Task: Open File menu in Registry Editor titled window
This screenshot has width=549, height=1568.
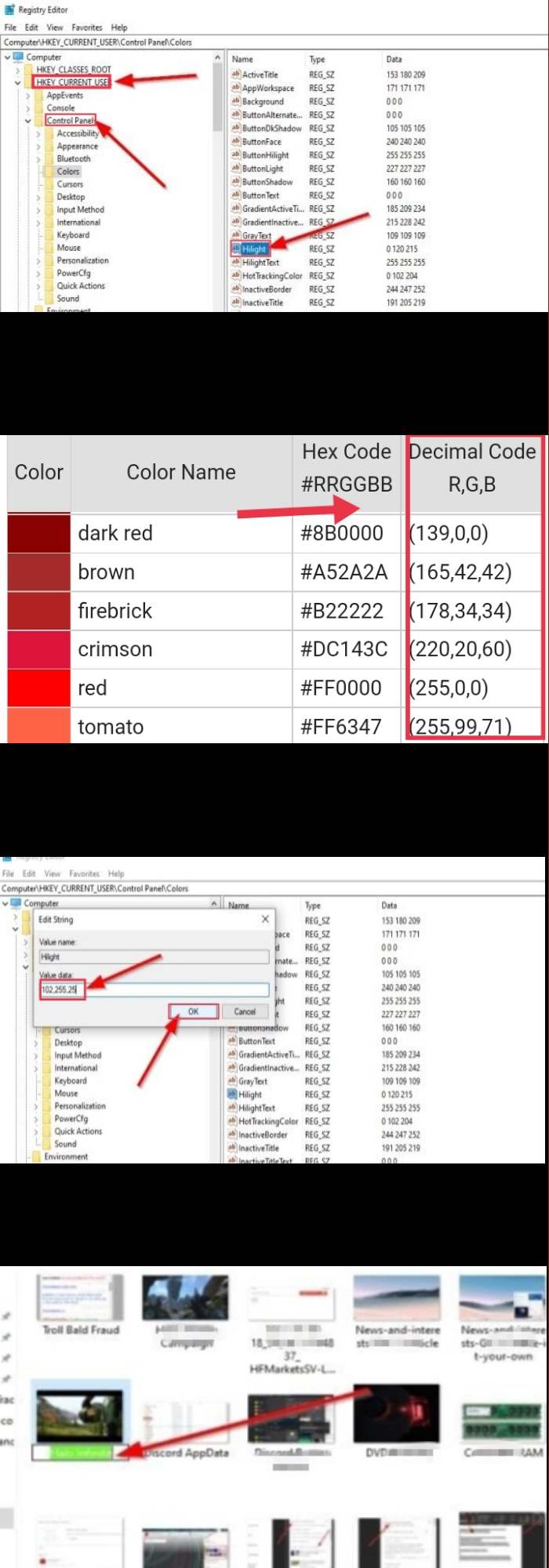Action: click(10, 27)
